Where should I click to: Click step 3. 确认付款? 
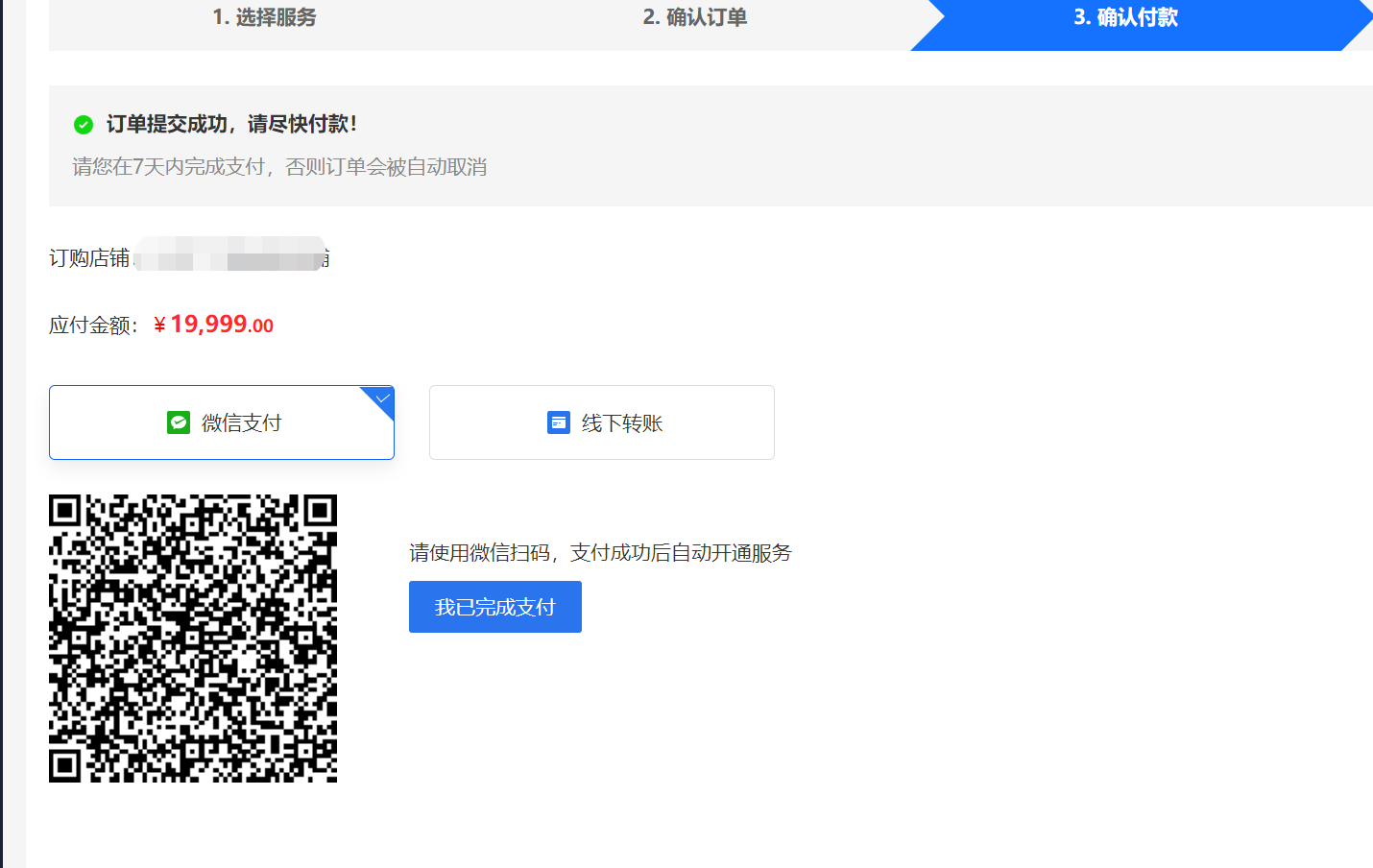[x=1125, y=17]
